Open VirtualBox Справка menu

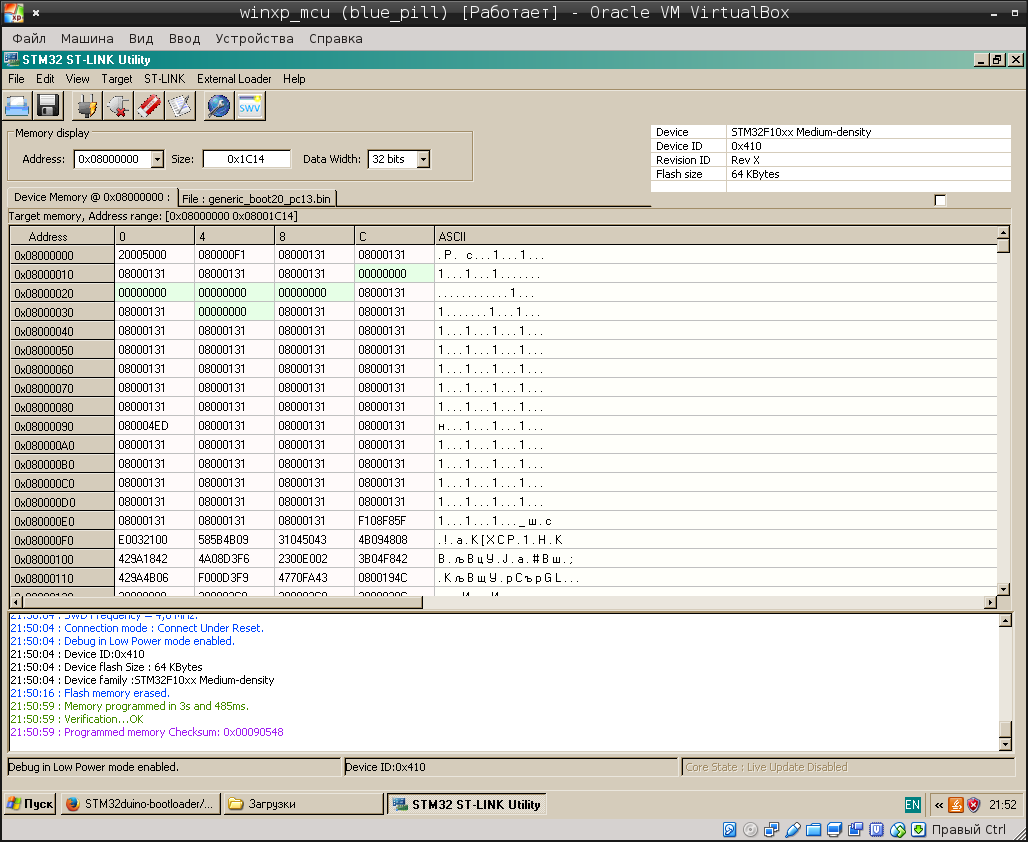pos(336,39)
